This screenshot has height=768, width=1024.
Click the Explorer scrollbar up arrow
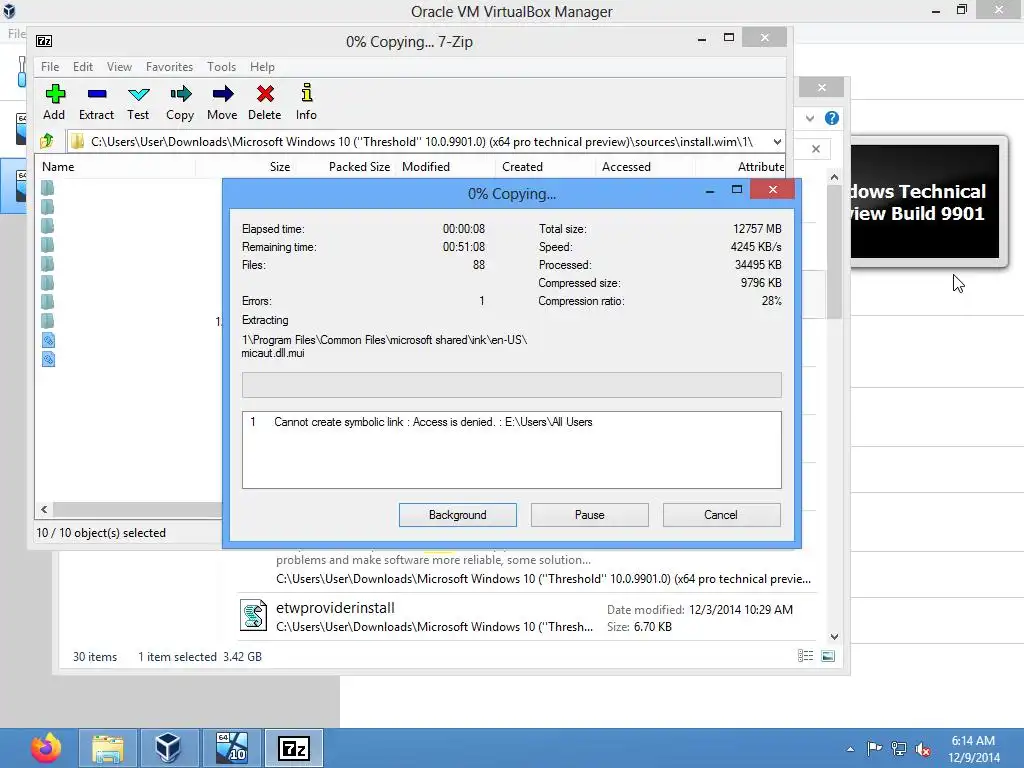834,177
